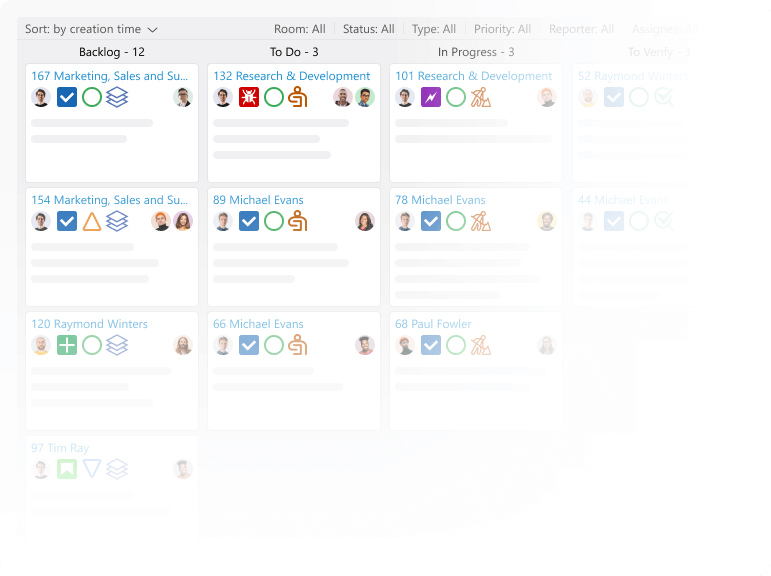Open the Reporter: All filter
Screen dimensions: 771x576
(x=581, y=29)
